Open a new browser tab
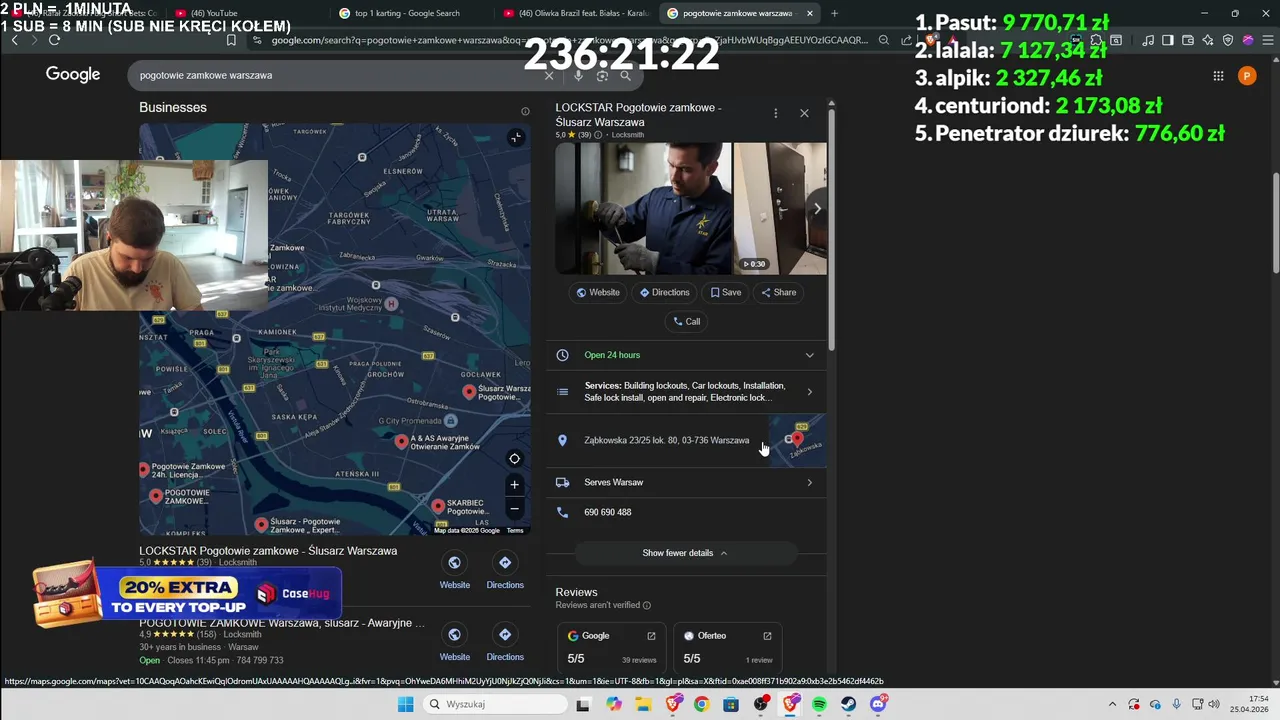Screen dimensions: 1280x720 coord(834,13)
